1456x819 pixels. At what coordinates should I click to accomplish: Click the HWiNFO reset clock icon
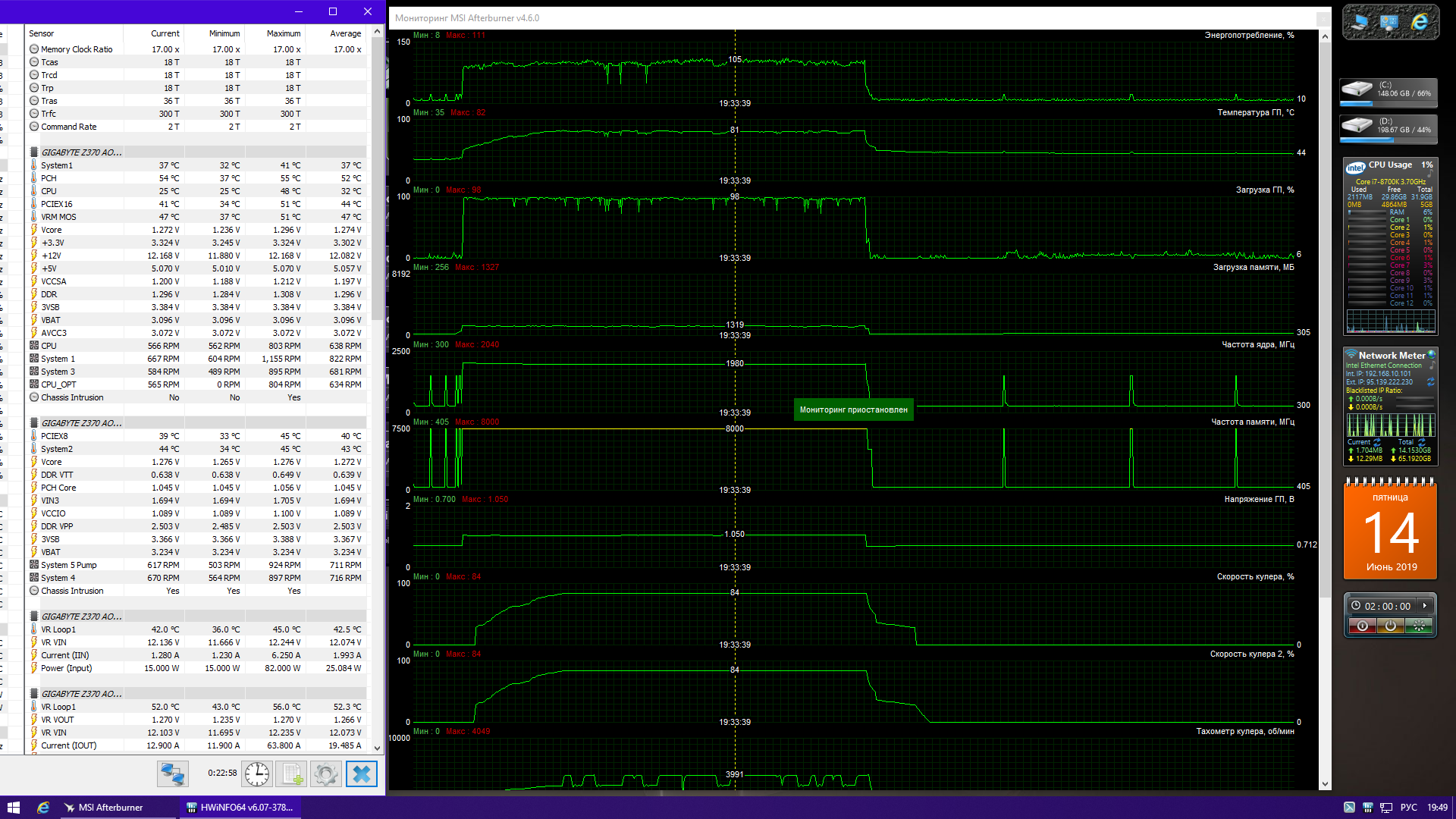(x=257, y=773)
